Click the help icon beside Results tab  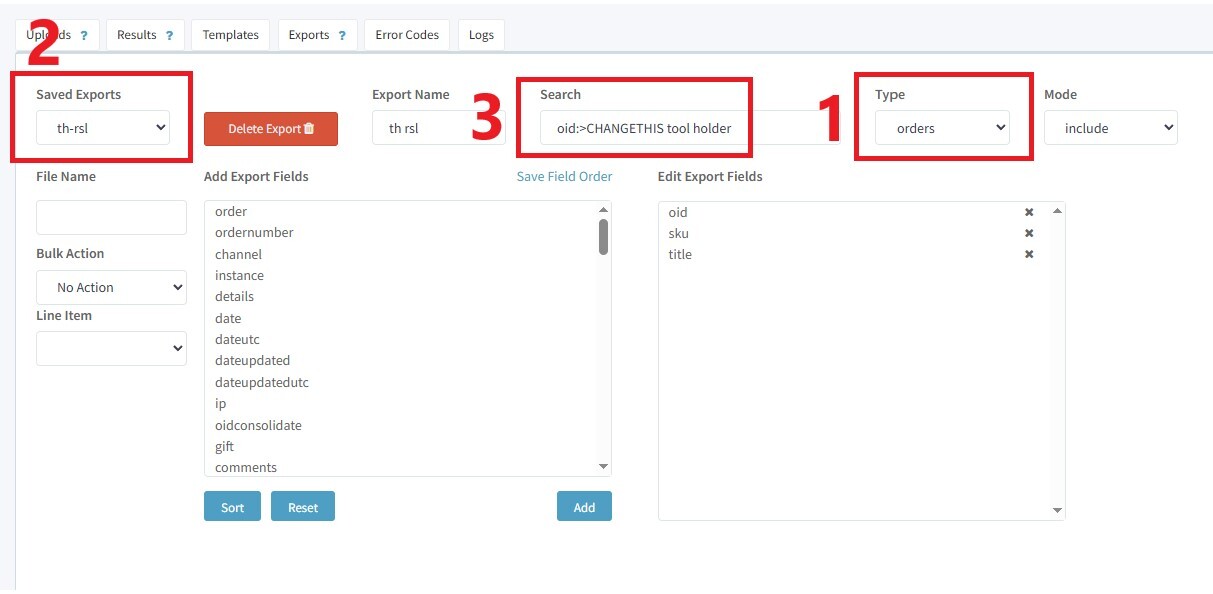(169, 35)
